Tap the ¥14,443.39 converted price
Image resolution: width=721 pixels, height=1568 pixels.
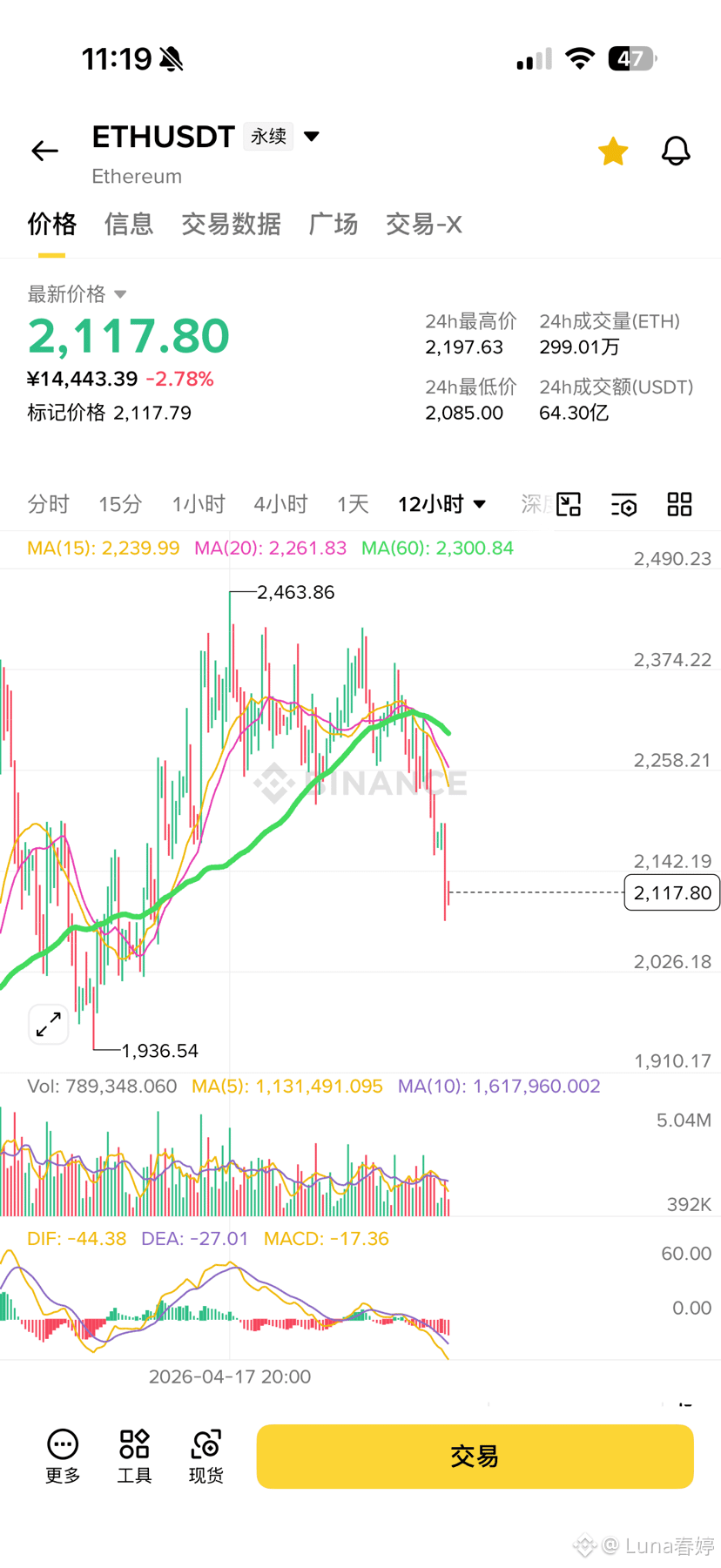[83, 380]
